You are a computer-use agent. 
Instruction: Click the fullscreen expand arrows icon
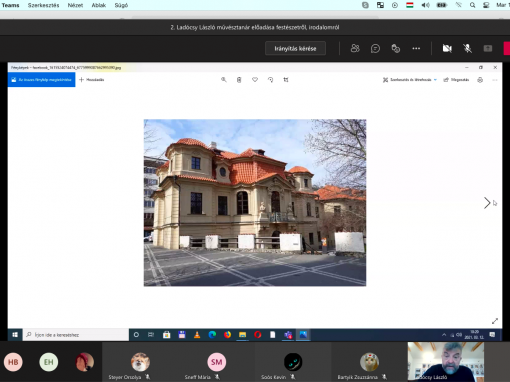click(x=495, y=321)
